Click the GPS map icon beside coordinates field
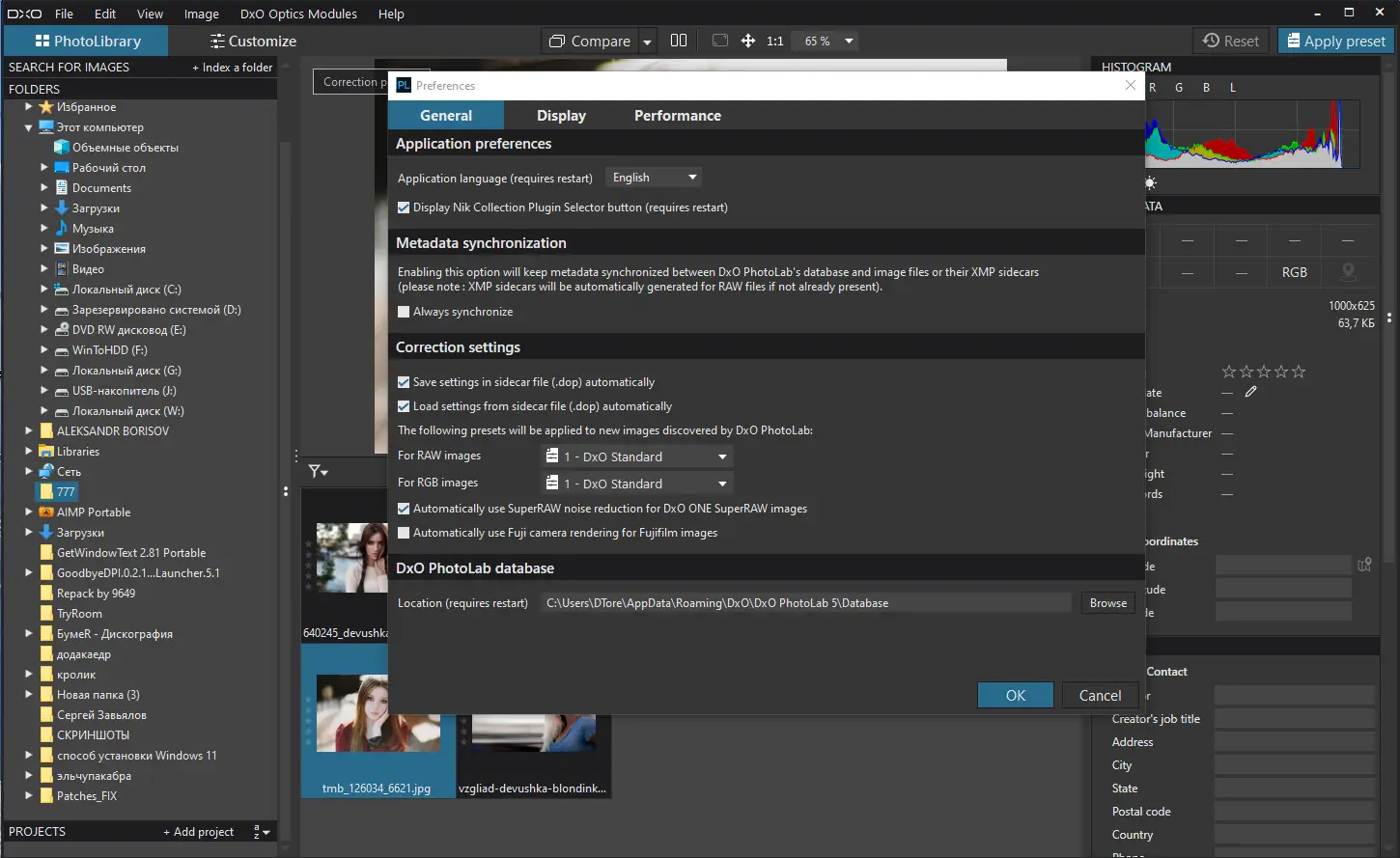 [1364, 565]
